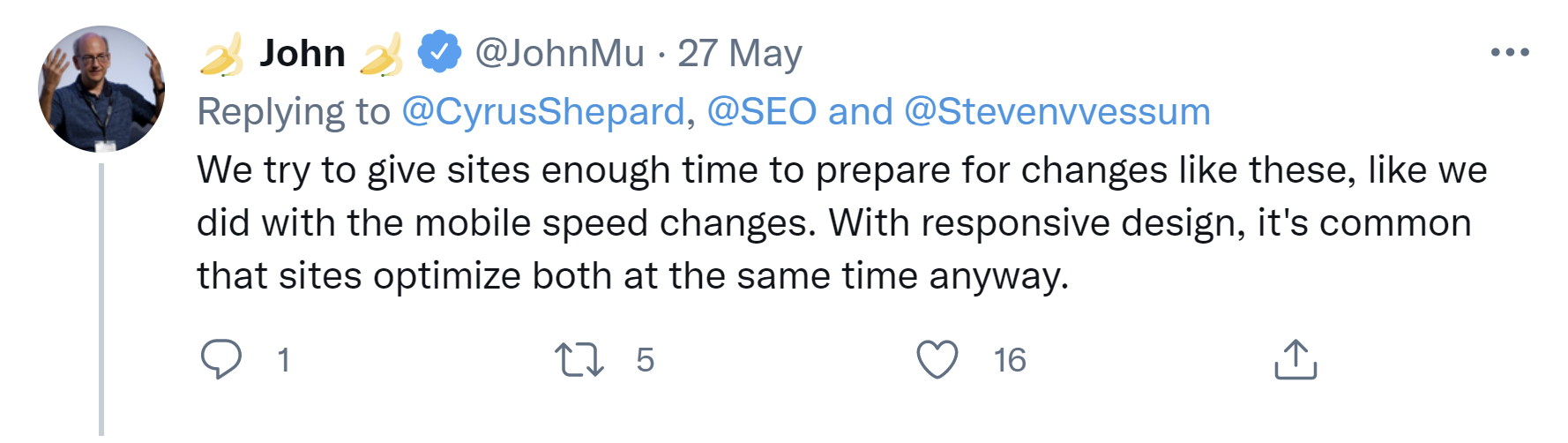Open the @SEO mention link
This screenshot has height=443, width=1568.
coord(762,112)
